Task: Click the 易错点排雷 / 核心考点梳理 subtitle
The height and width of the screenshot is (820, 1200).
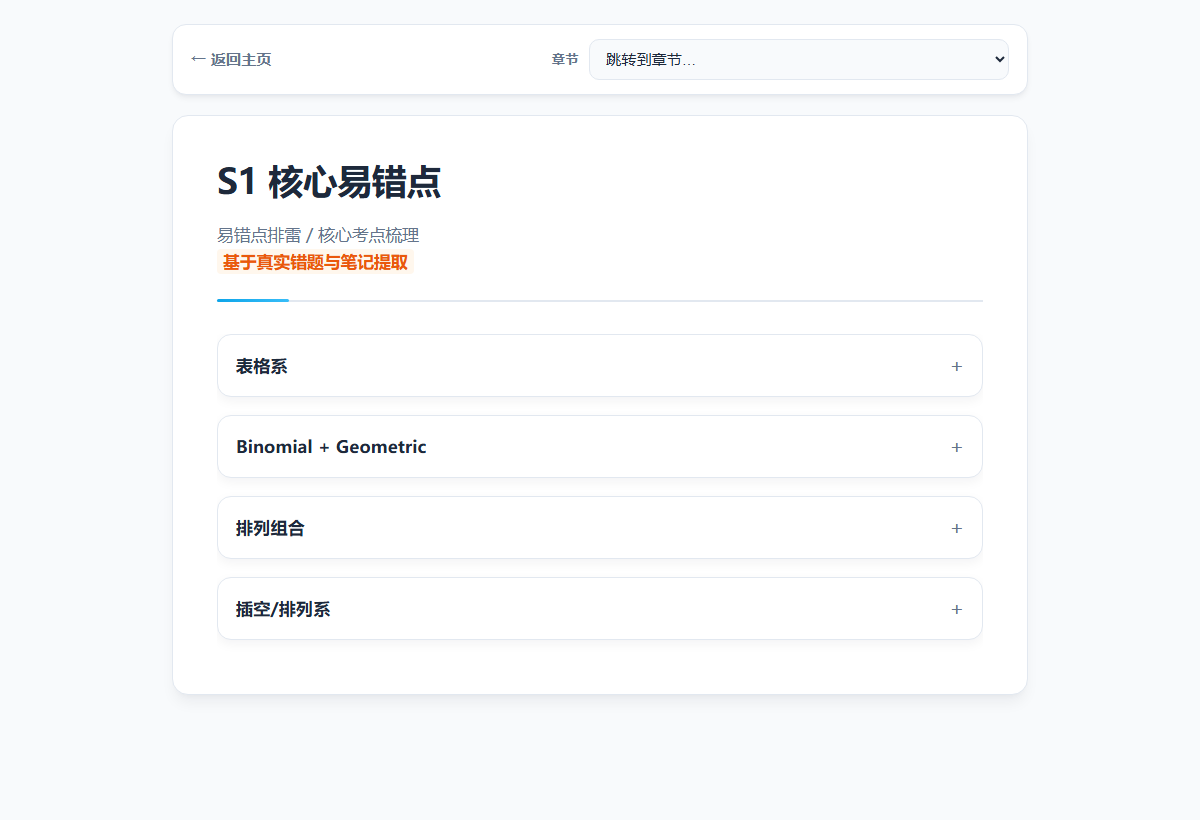Action: pos(318,235)
